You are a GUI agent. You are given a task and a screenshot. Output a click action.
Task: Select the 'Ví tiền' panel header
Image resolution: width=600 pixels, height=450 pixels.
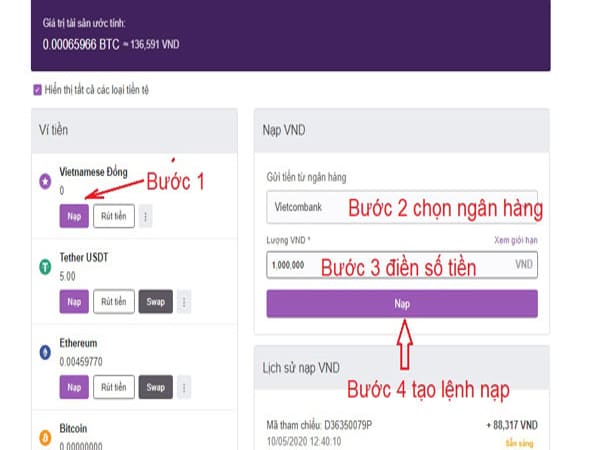[x=134, y=130]
